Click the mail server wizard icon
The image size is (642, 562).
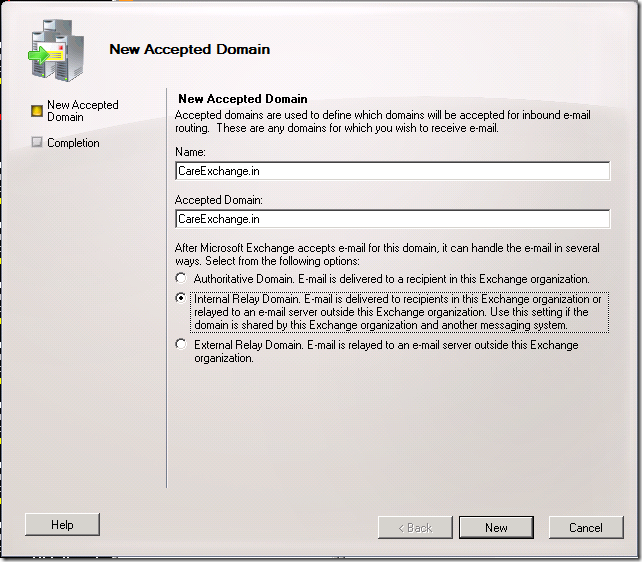coord(56,50)
